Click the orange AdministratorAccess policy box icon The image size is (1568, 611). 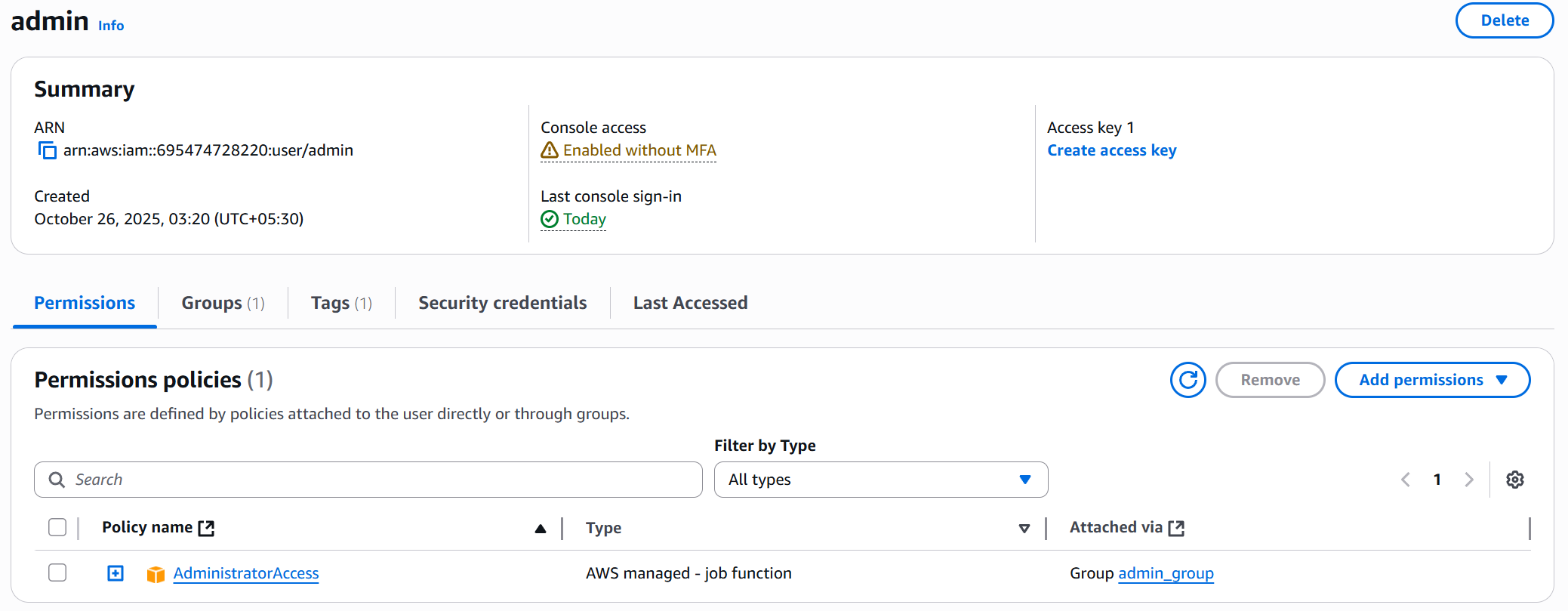pyautogui.click(x=156, y=574)
